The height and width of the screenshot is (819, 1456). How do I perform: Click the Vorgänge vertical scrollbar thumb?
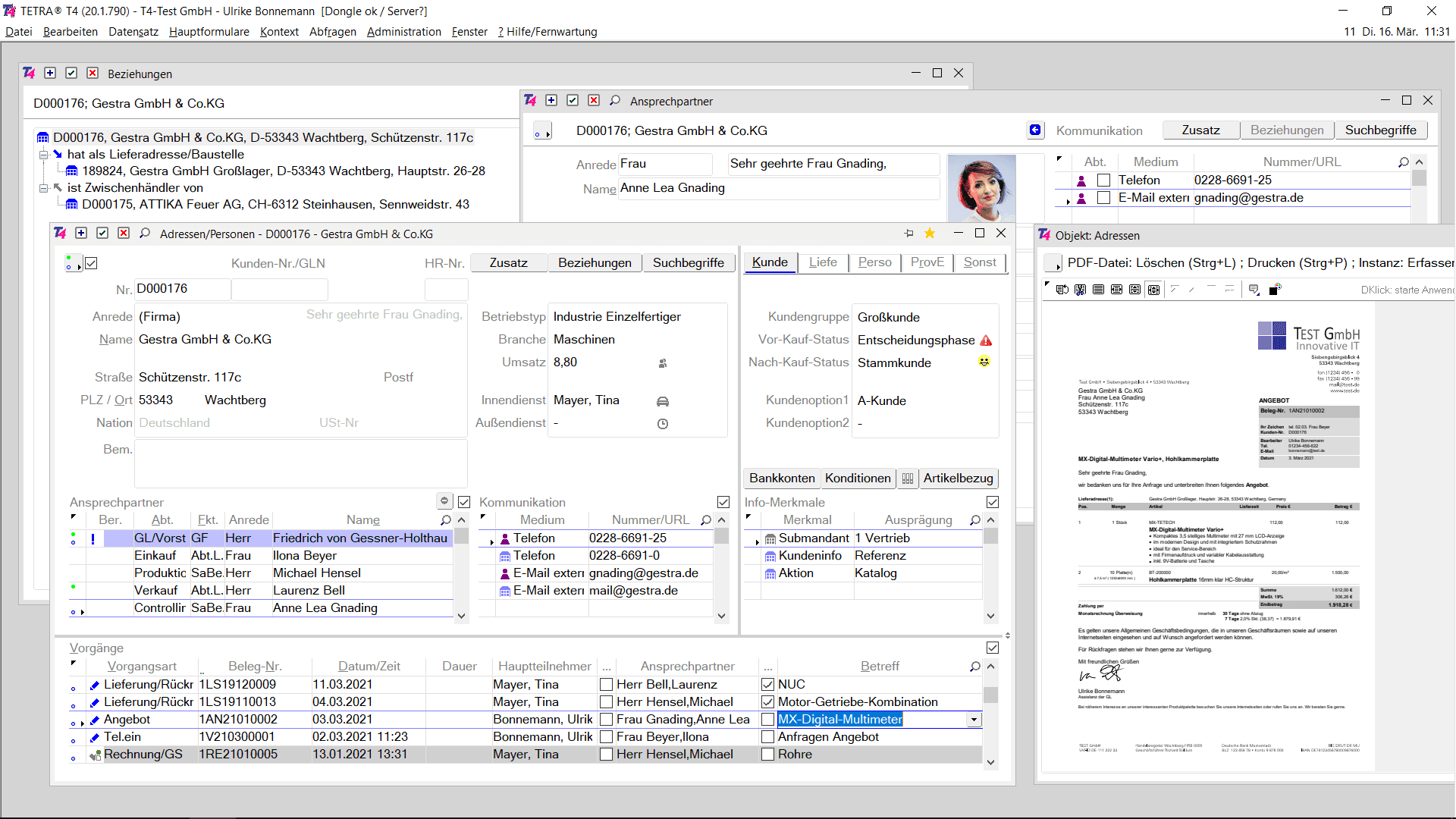click(990, 695)
